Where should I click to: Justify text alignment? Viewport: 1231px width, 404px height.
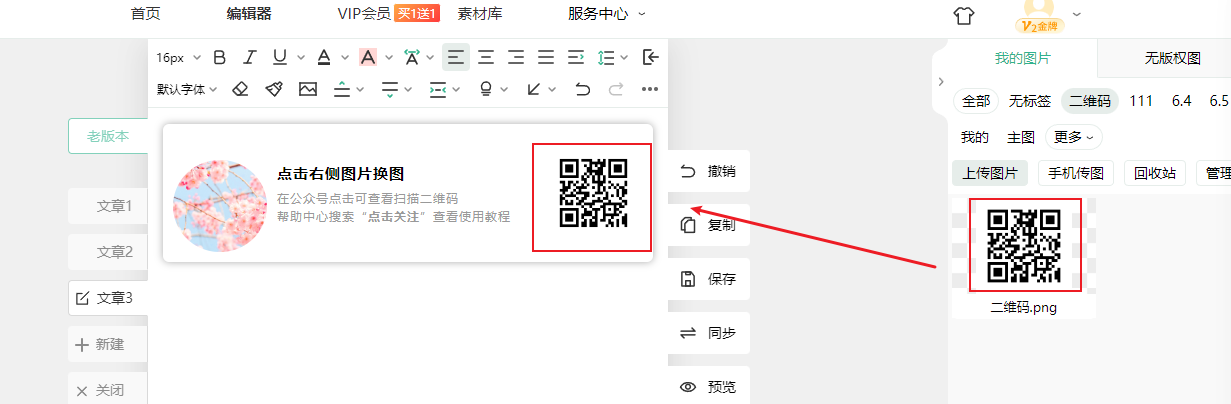click(546, 57)
